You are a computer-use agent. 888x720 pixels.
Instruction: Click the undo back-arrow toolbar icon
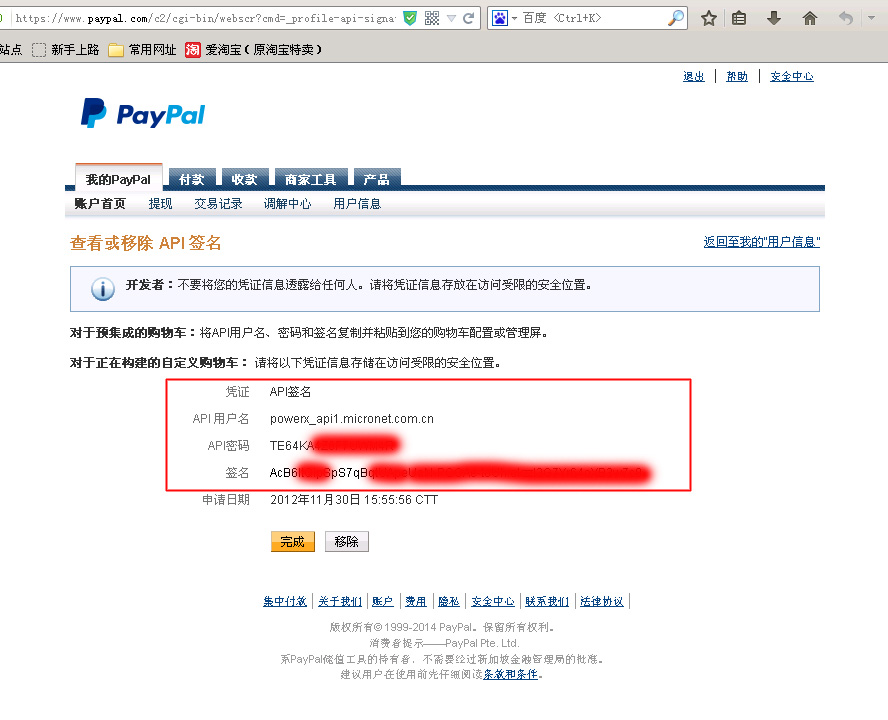coord(846,19)
